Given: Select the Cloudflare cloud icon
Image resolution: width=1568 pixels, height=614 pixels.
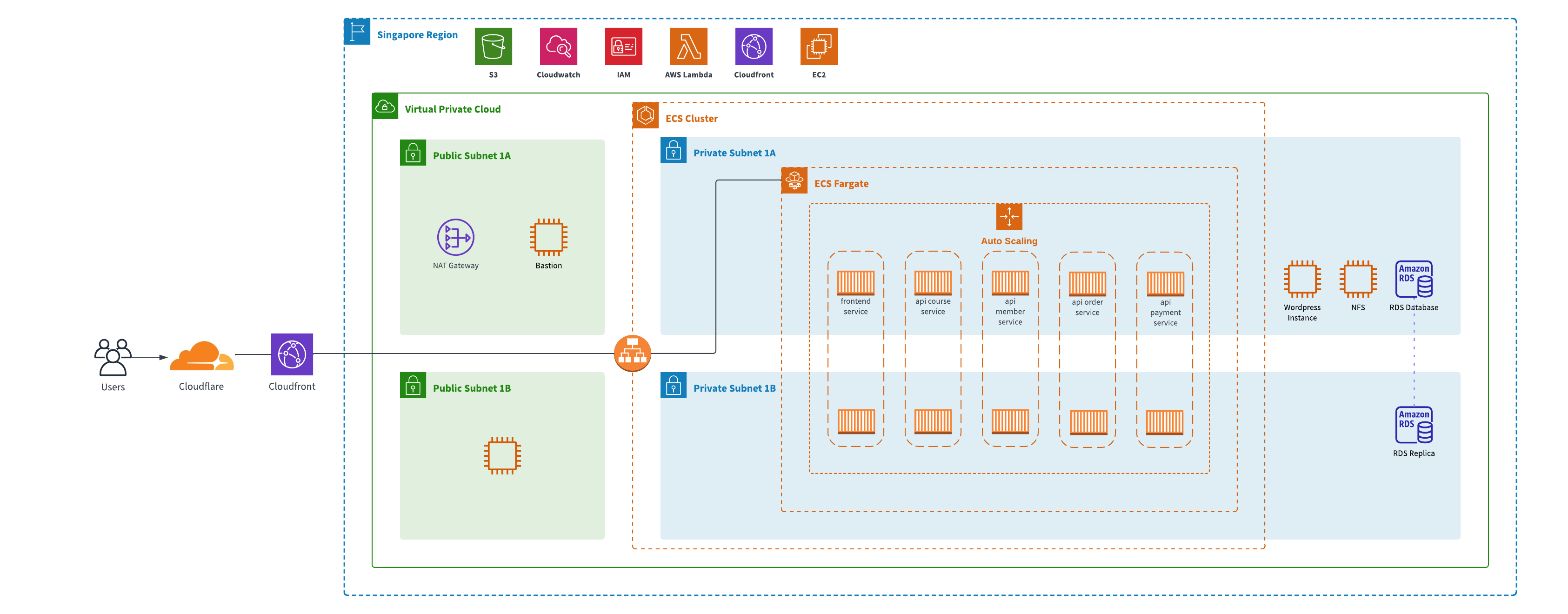Looking at the screenshot, I should [201, 356].
